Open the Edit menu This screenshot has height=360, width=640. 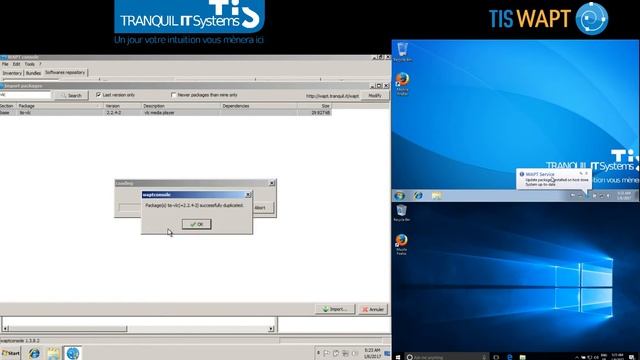click(x=16, y=64)
